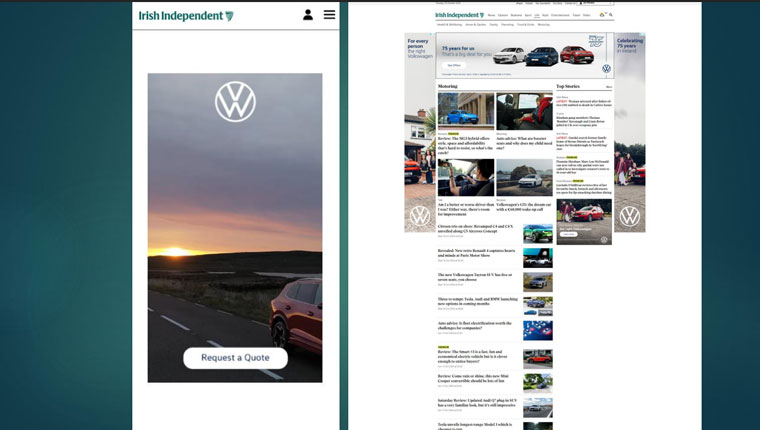Open the Opinion menu on desktop page
This screenshot has height=430, width=760.
(x=503, y=15)
